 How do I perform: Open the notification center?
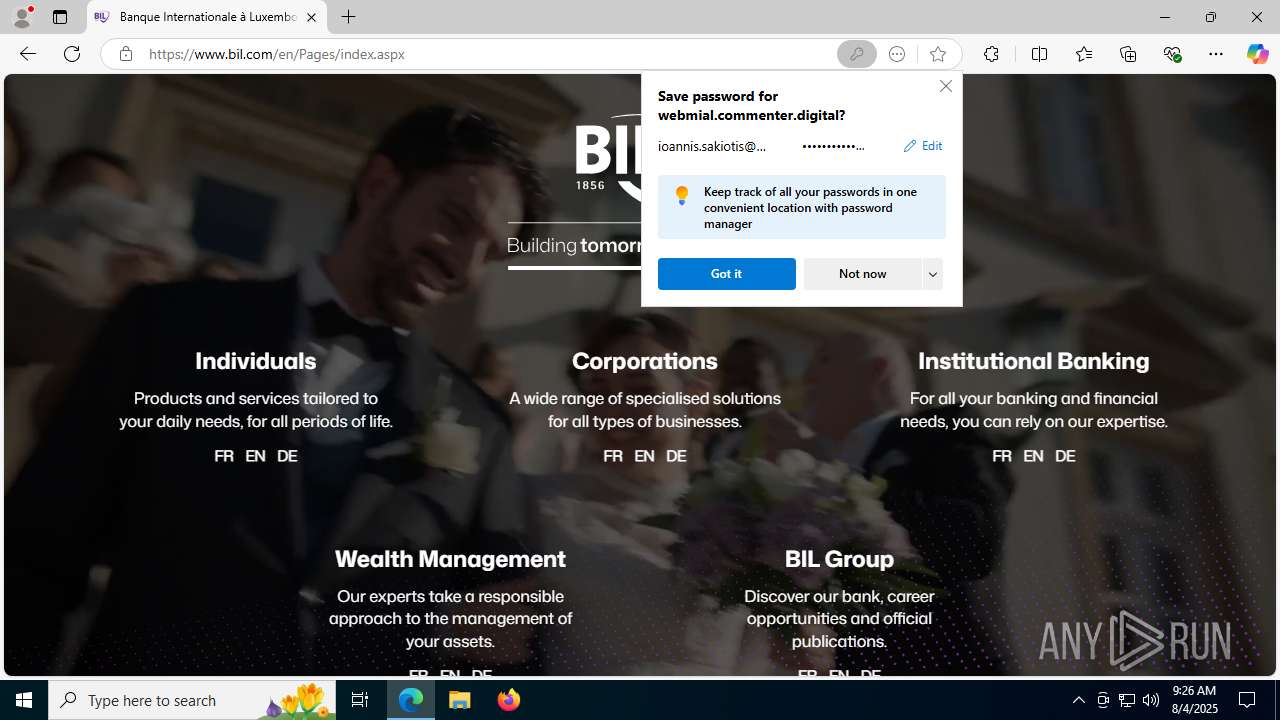[x=1248, y=700]
